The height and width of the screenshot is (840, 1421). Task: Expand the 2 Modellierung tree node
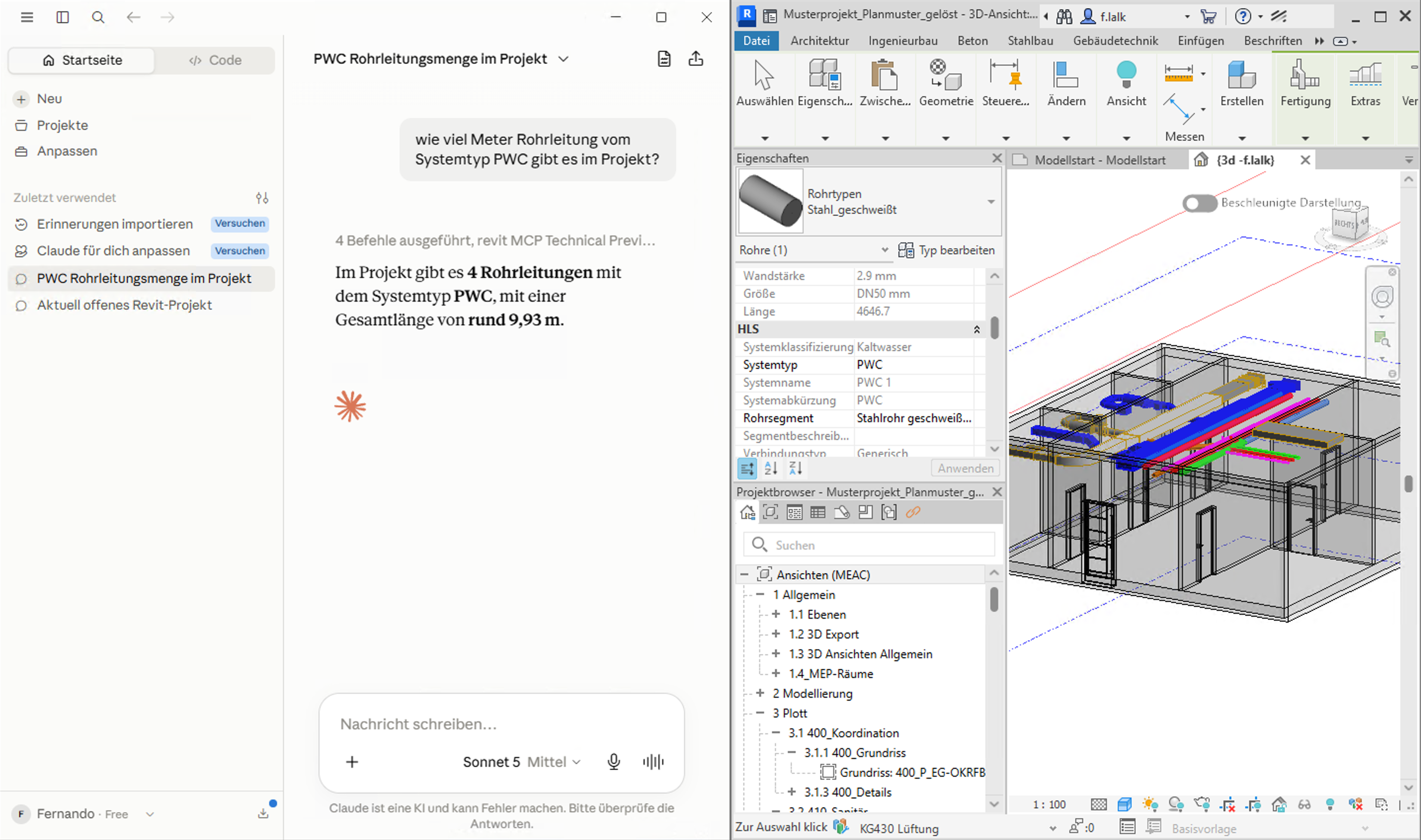pyautogui.click(x=760, y=693)
